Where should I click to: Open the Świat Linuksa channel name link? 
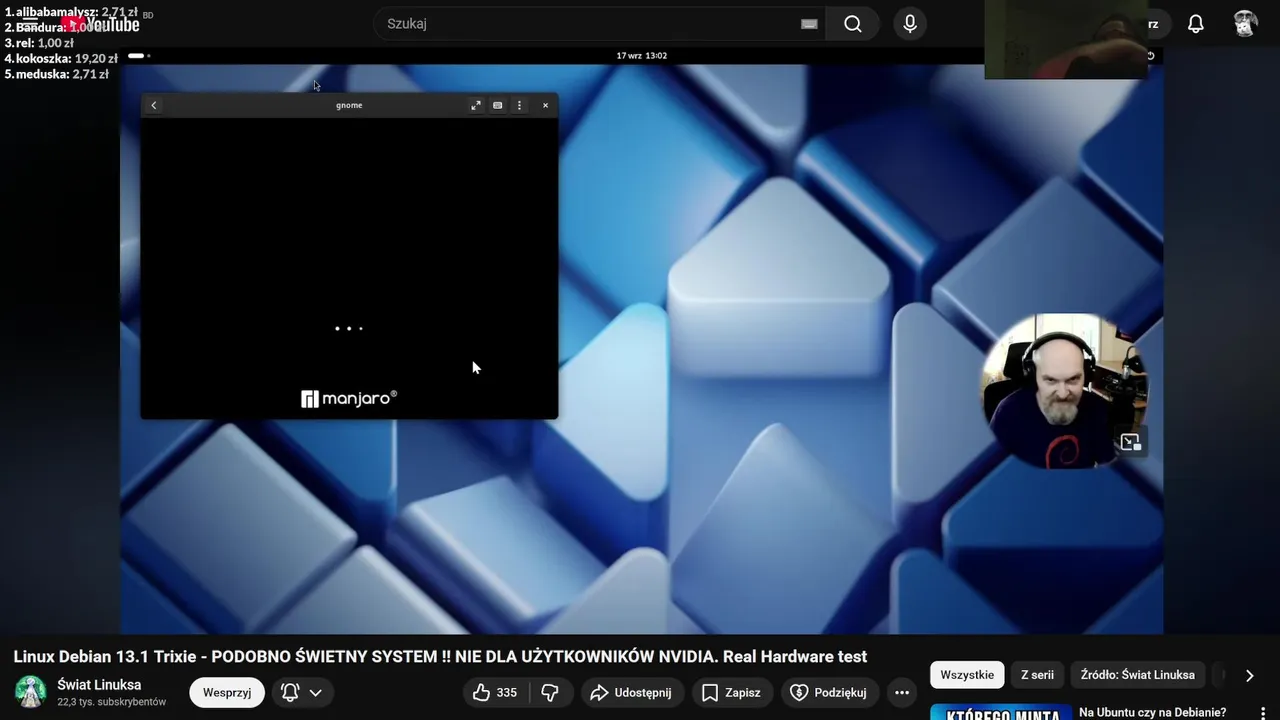(x=99, y=685)
